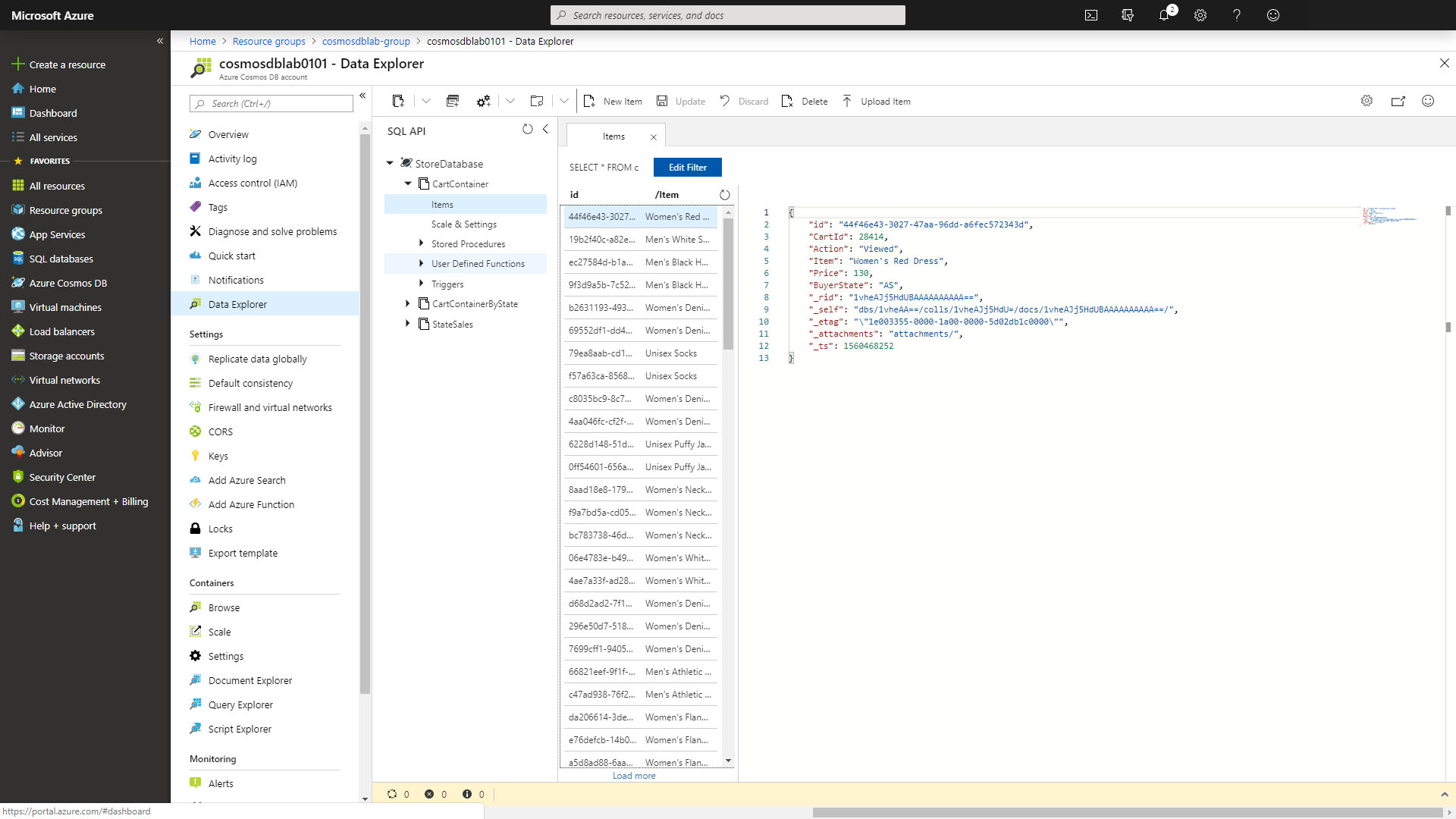This screenshot has height=819, width=1456.
Task: Focus the top resource search box
Action: click(x=727, y=15)
